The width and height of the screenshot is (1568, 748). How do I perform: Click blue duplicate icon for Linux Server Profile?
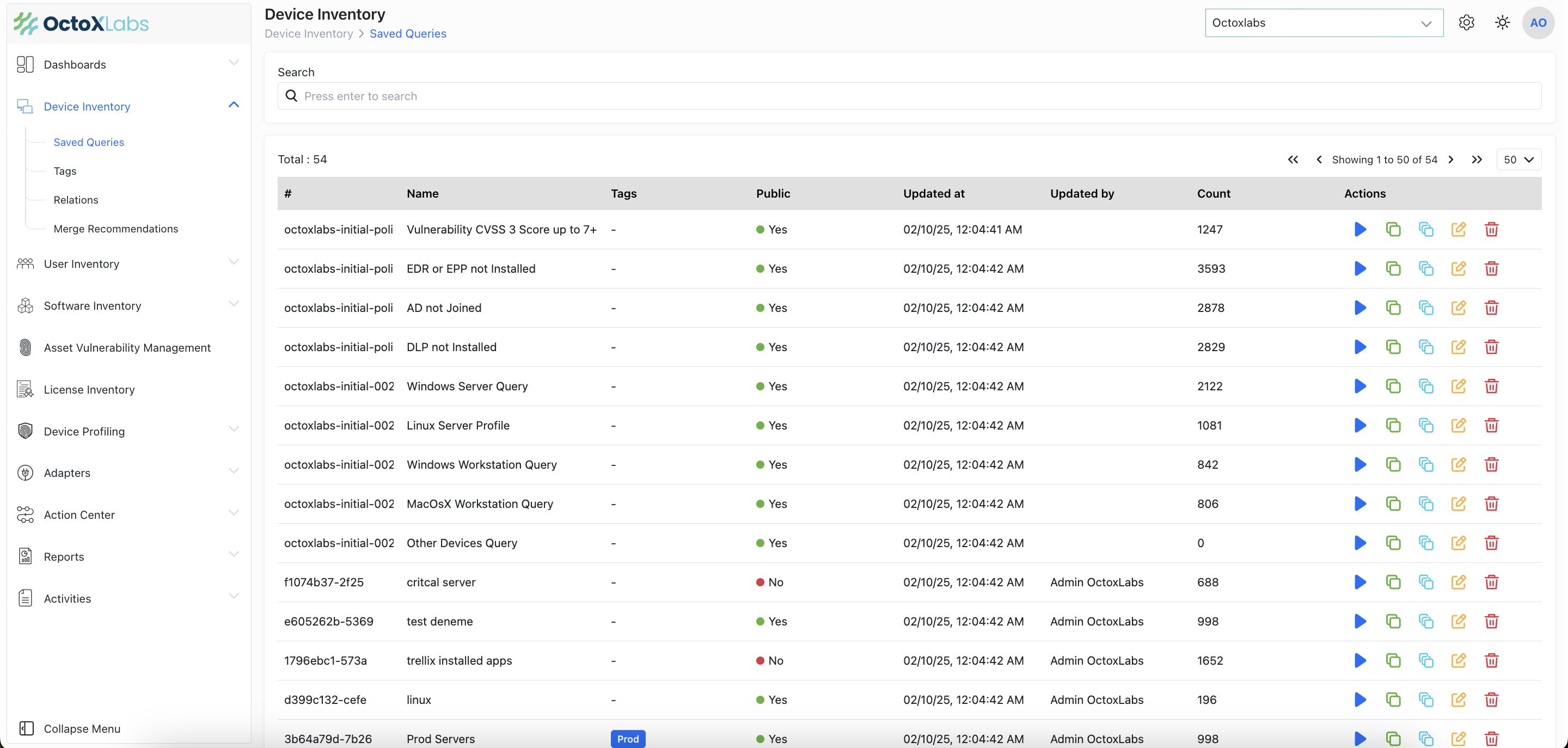(x=1425, y=425)
